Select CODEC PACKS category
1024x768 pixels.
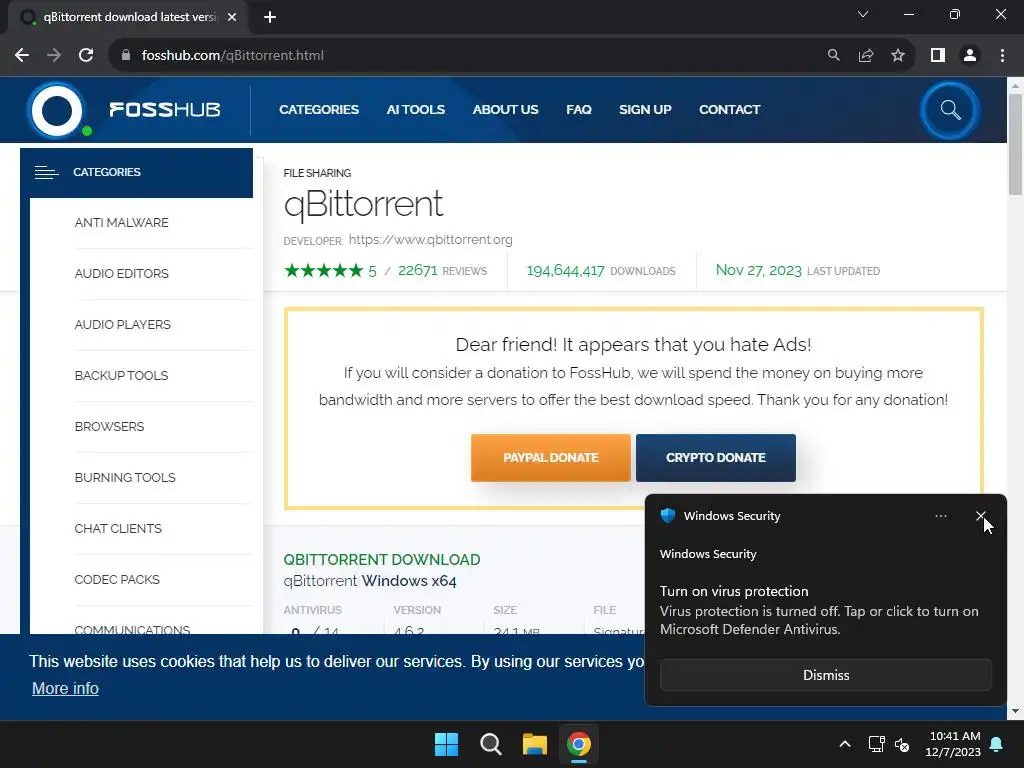tap(117, 579)
